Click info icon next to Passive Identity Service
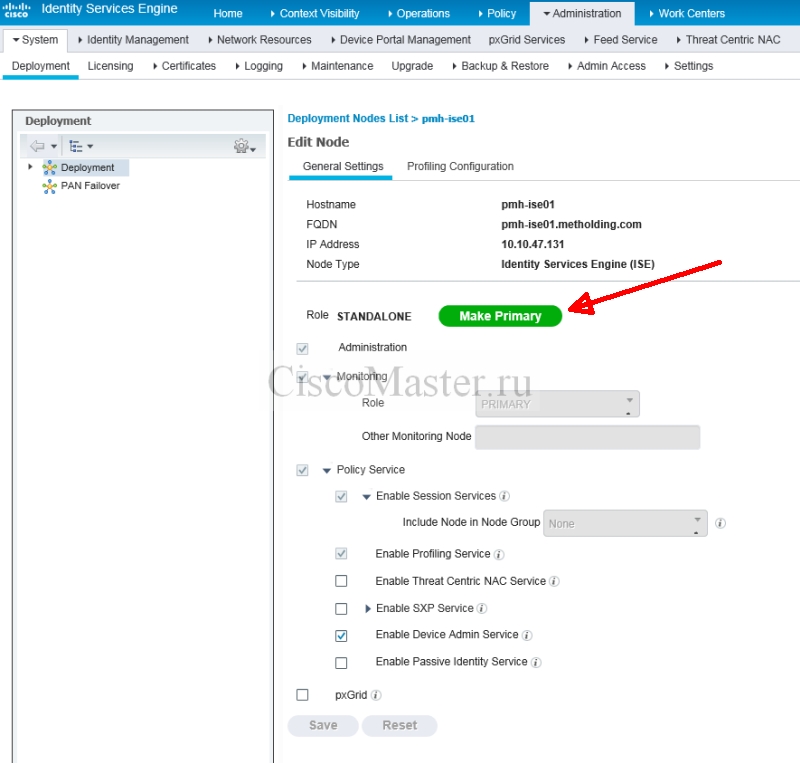The image size is (800, 763). (x=536, y=662)
